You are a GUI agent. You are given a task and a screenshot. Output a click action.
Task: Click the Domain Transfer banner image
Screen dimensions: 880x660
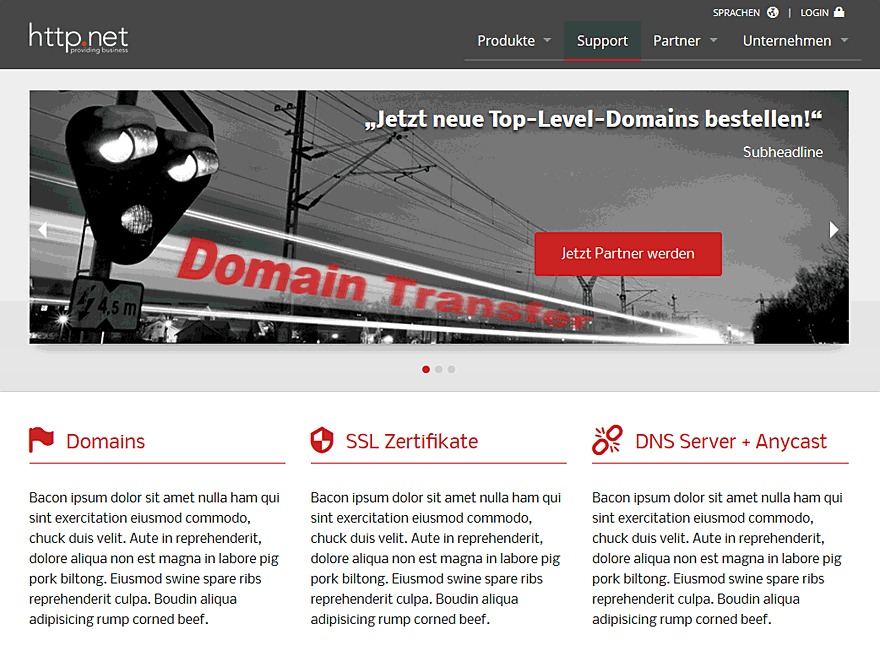[x=439, y=217]
